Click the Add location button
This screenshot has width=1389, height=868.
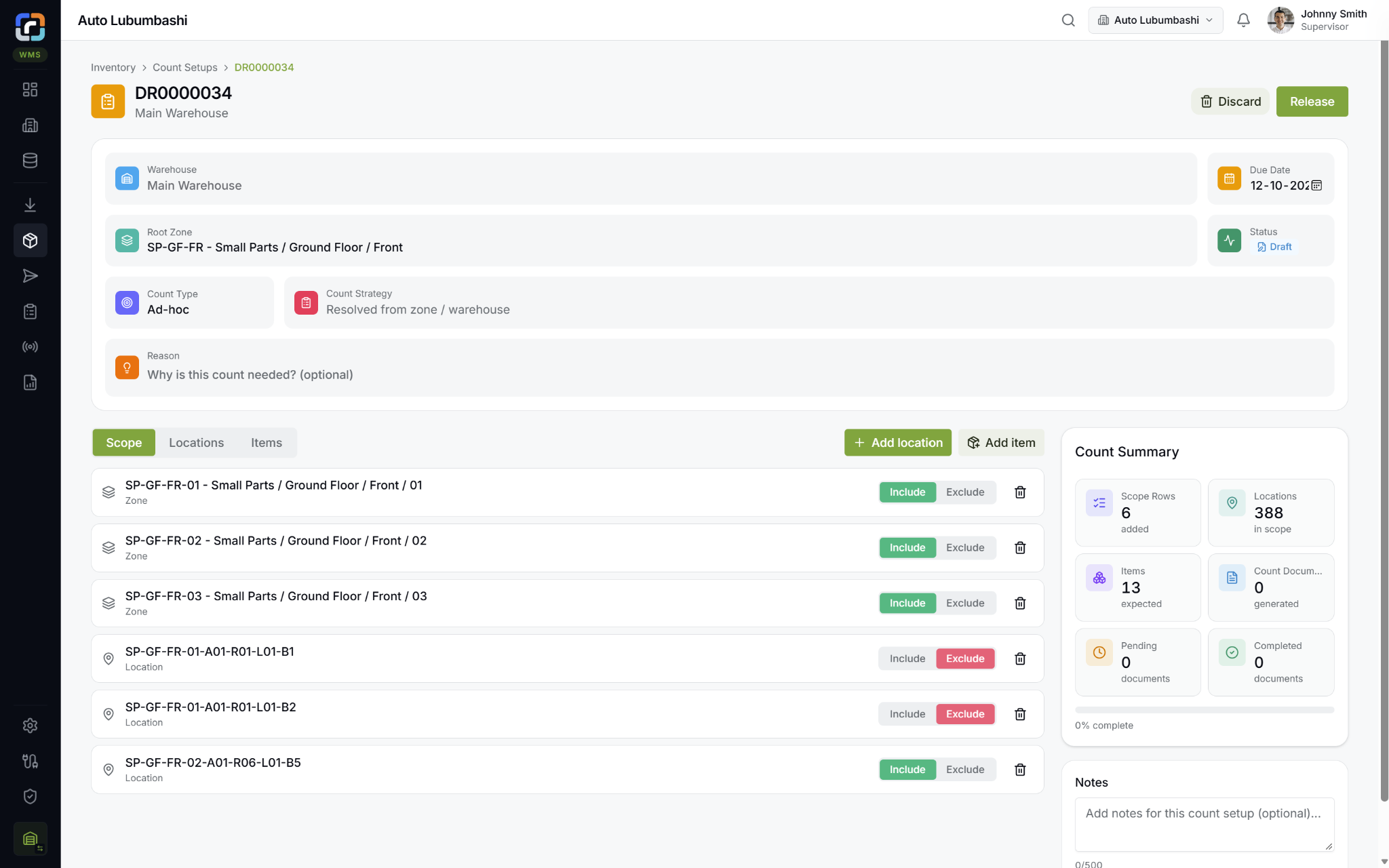tap(897, 443)
